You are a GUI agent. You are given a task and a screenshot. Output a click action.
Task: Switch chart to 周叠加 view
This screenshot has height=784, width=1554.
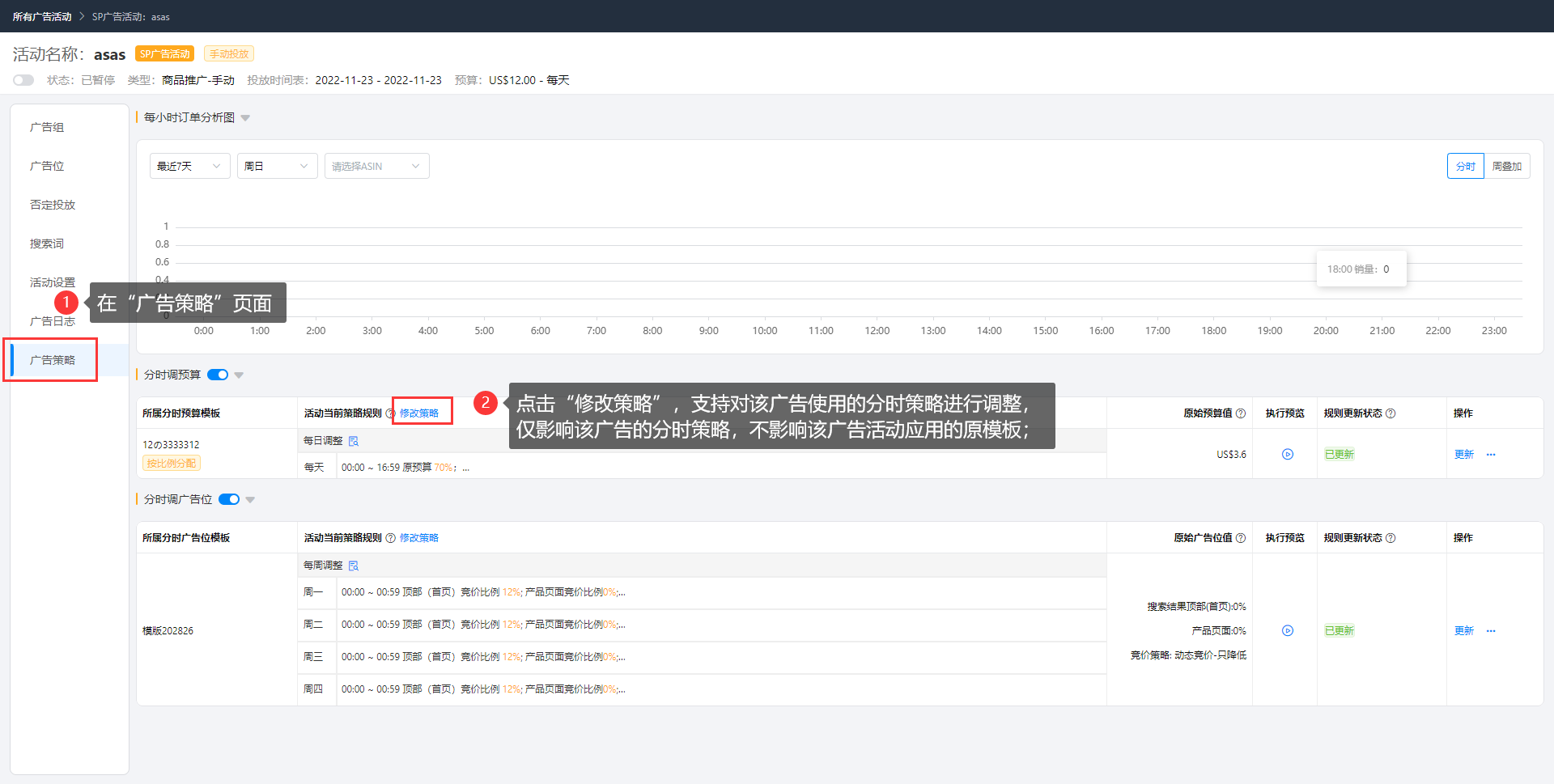click(x=1506, y=166)
